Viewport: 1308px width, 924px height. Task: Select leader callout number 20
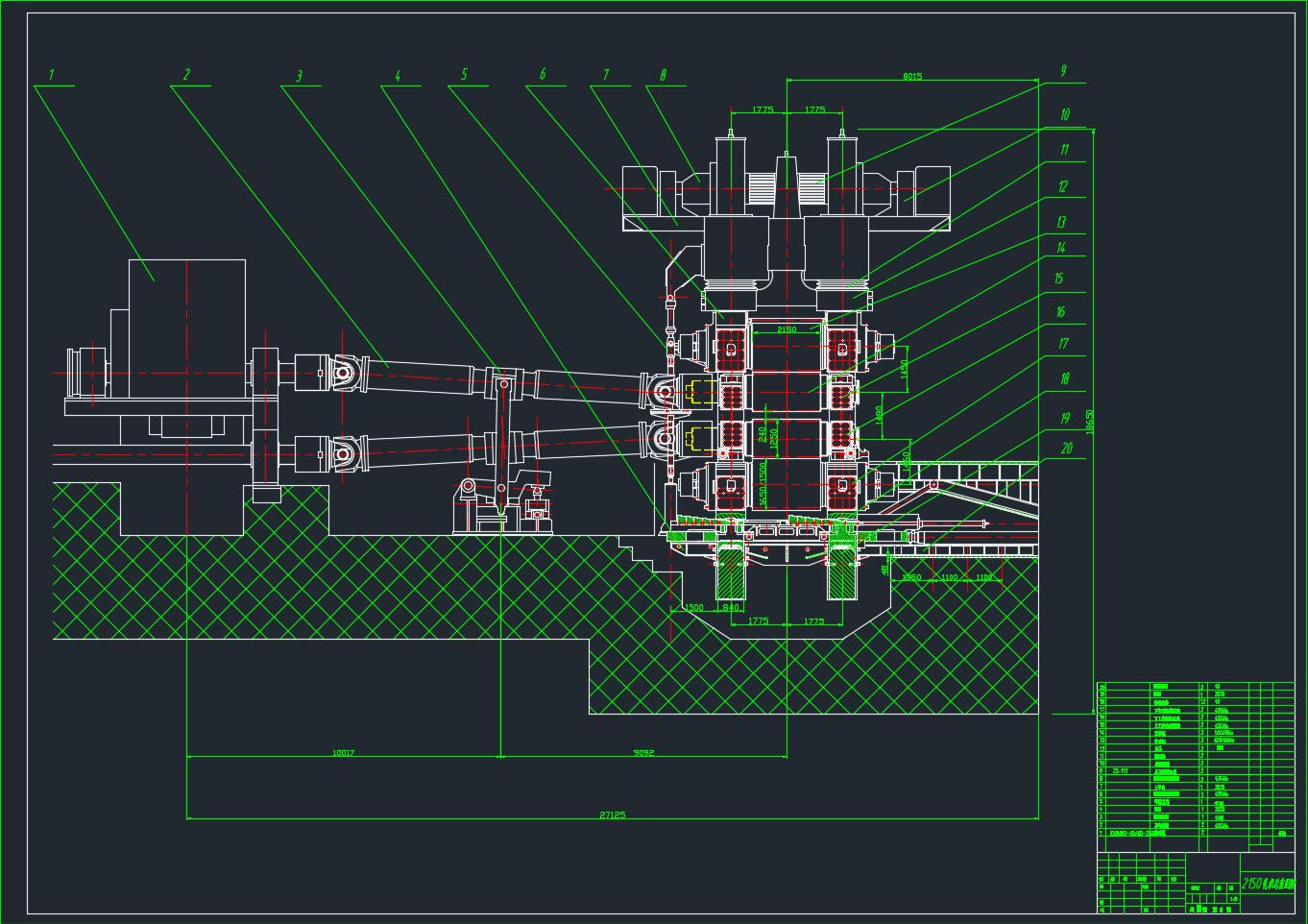tap(1066, 449)
